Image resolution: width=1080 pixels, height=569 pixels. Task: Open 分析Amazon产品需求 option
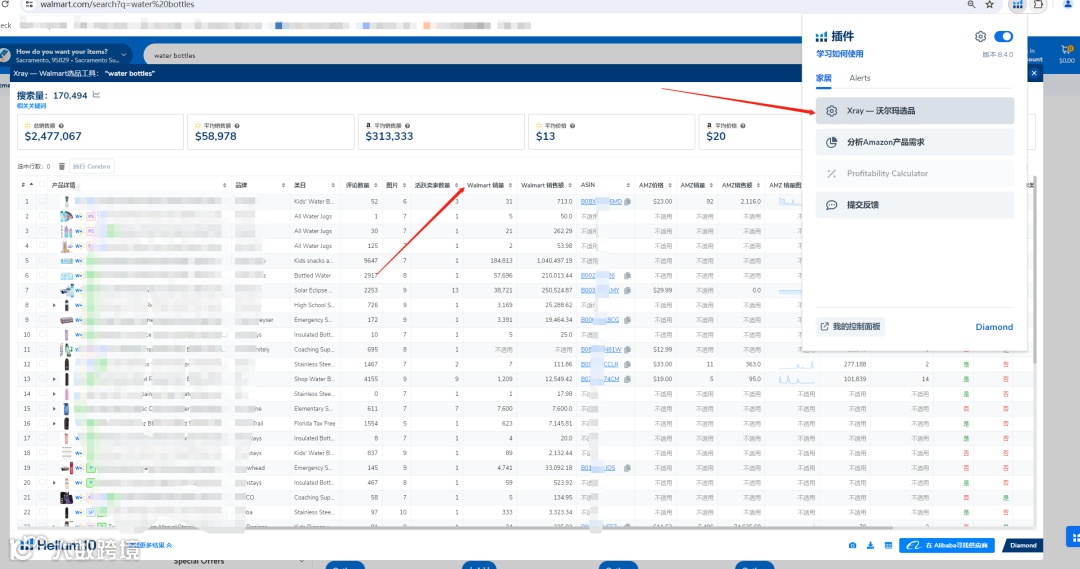tap(915, 142)
